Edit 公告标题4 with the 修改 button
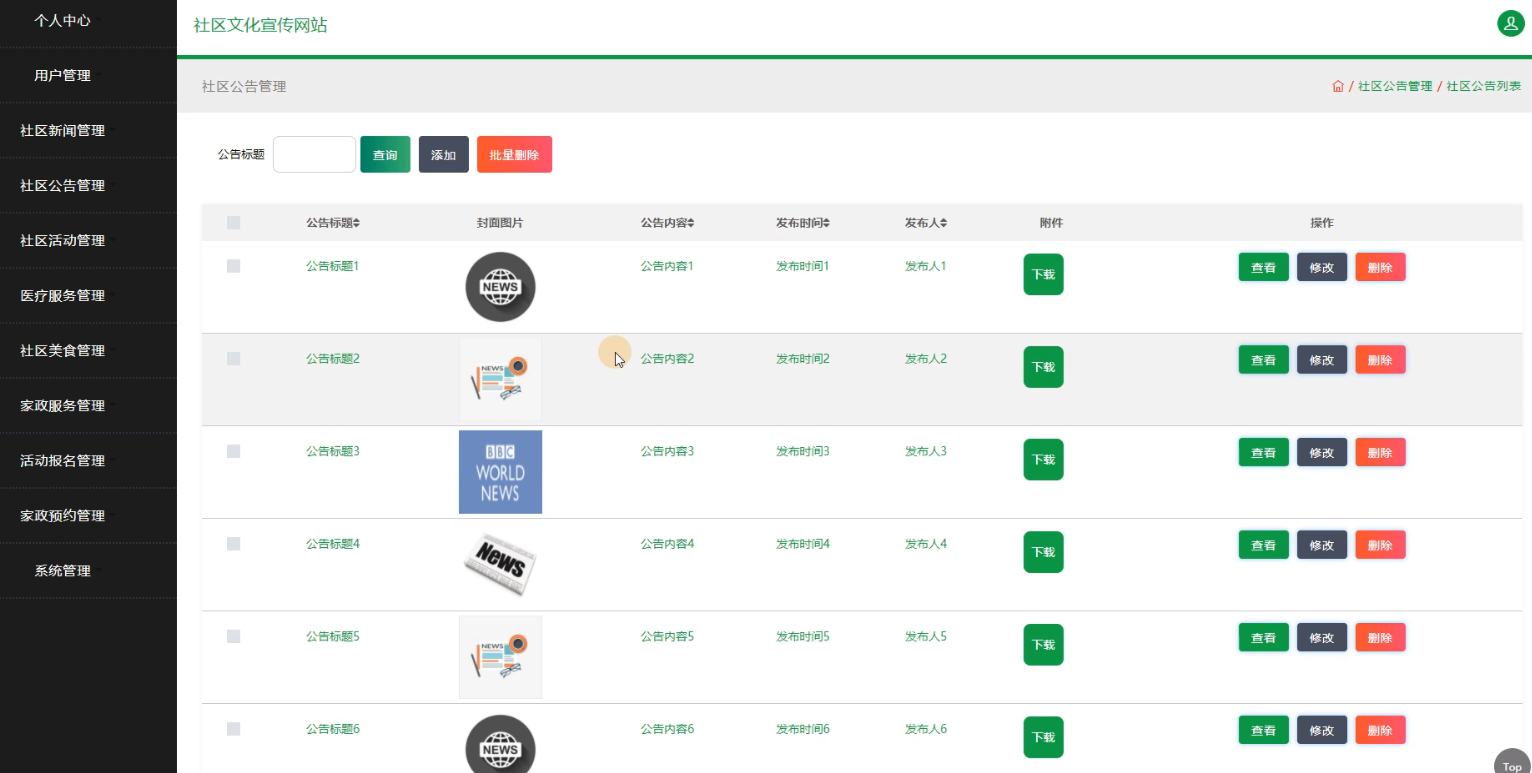 (1322, 545)
